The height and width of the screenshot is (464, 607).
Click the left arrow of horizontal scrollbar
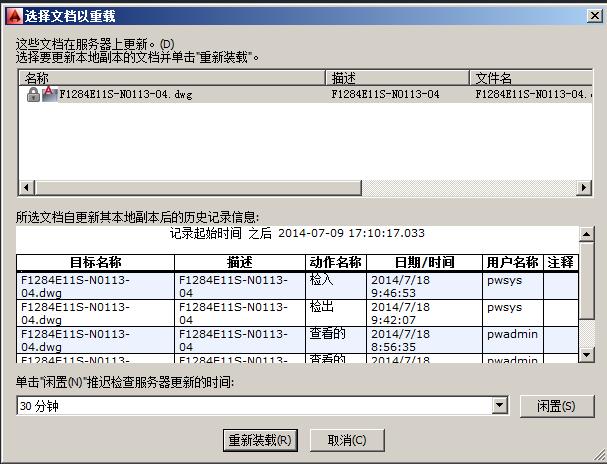point(26,188)
